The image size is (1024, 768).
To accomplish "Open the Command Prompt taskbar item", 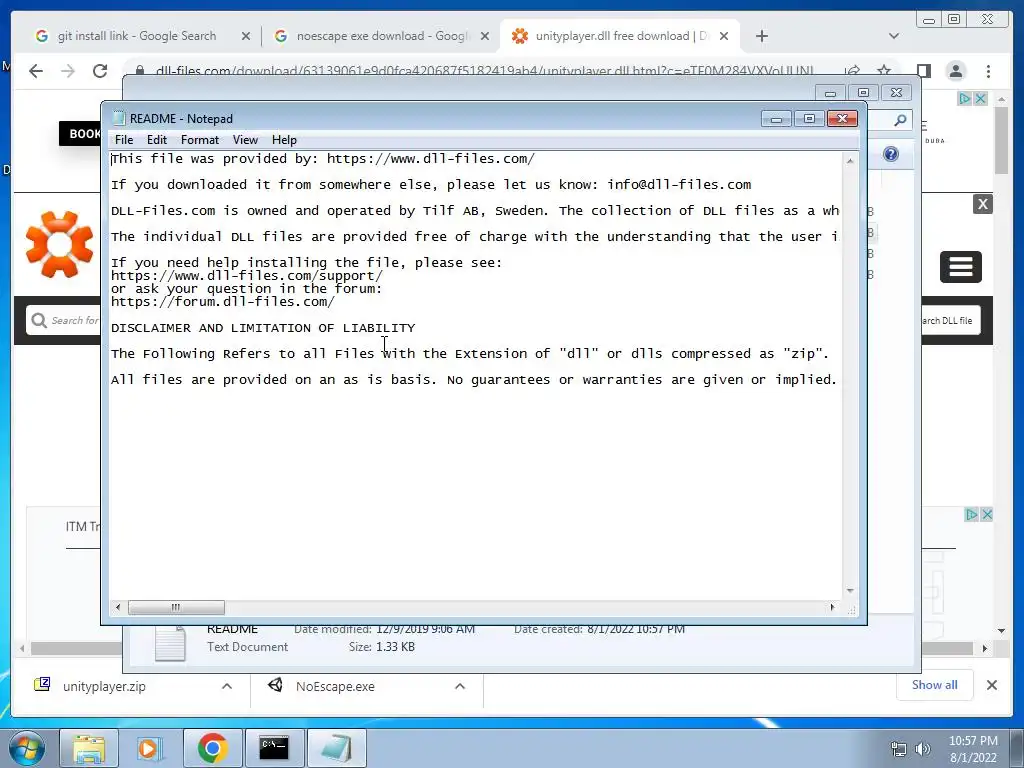I will tap(274, 748).
